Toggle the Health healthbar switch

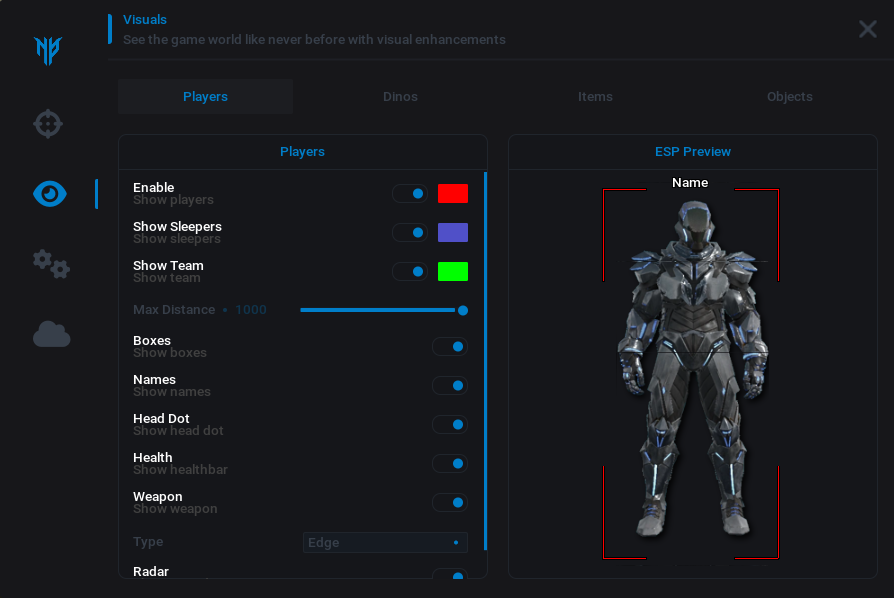(x=450, y=463)
